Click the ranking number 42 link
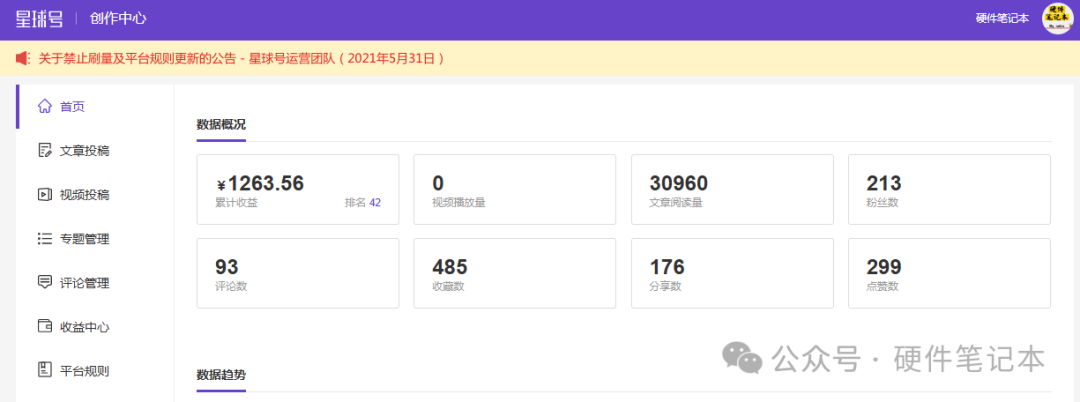This screenshot has height=402, width=1080. click(x=375, y=202)
